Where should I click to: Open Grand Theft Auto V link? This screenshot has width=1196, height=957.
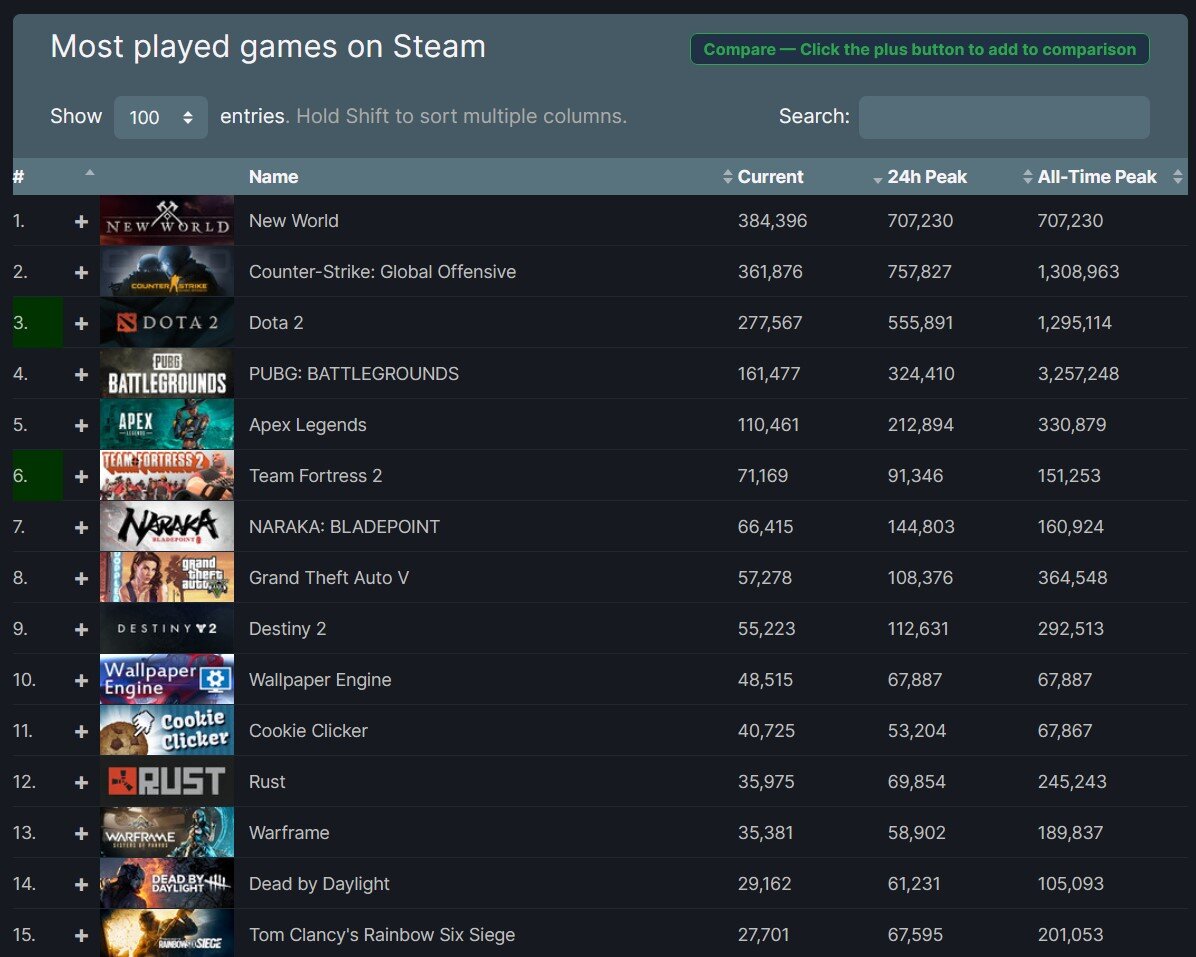tap(329, 579)
